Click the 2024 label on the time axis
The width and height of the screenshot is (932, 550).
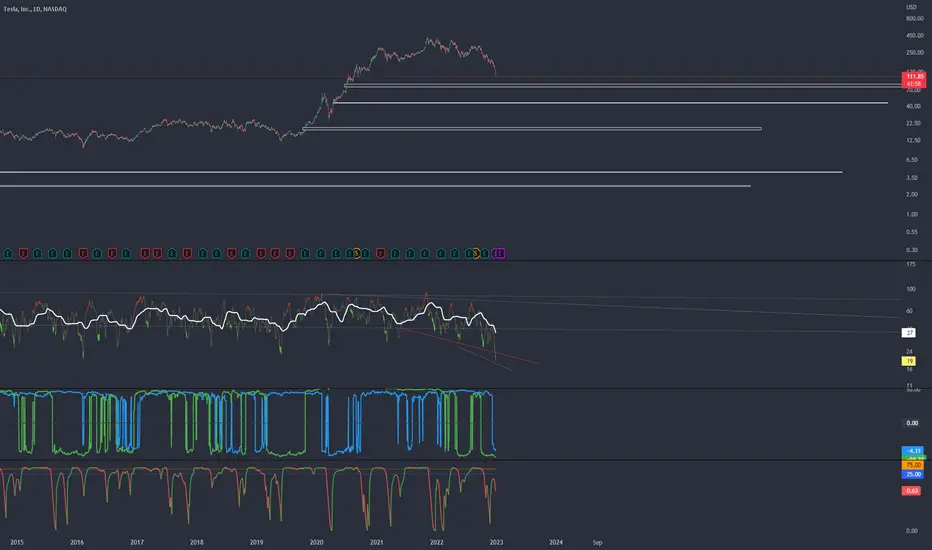click(x=556, y=542)
